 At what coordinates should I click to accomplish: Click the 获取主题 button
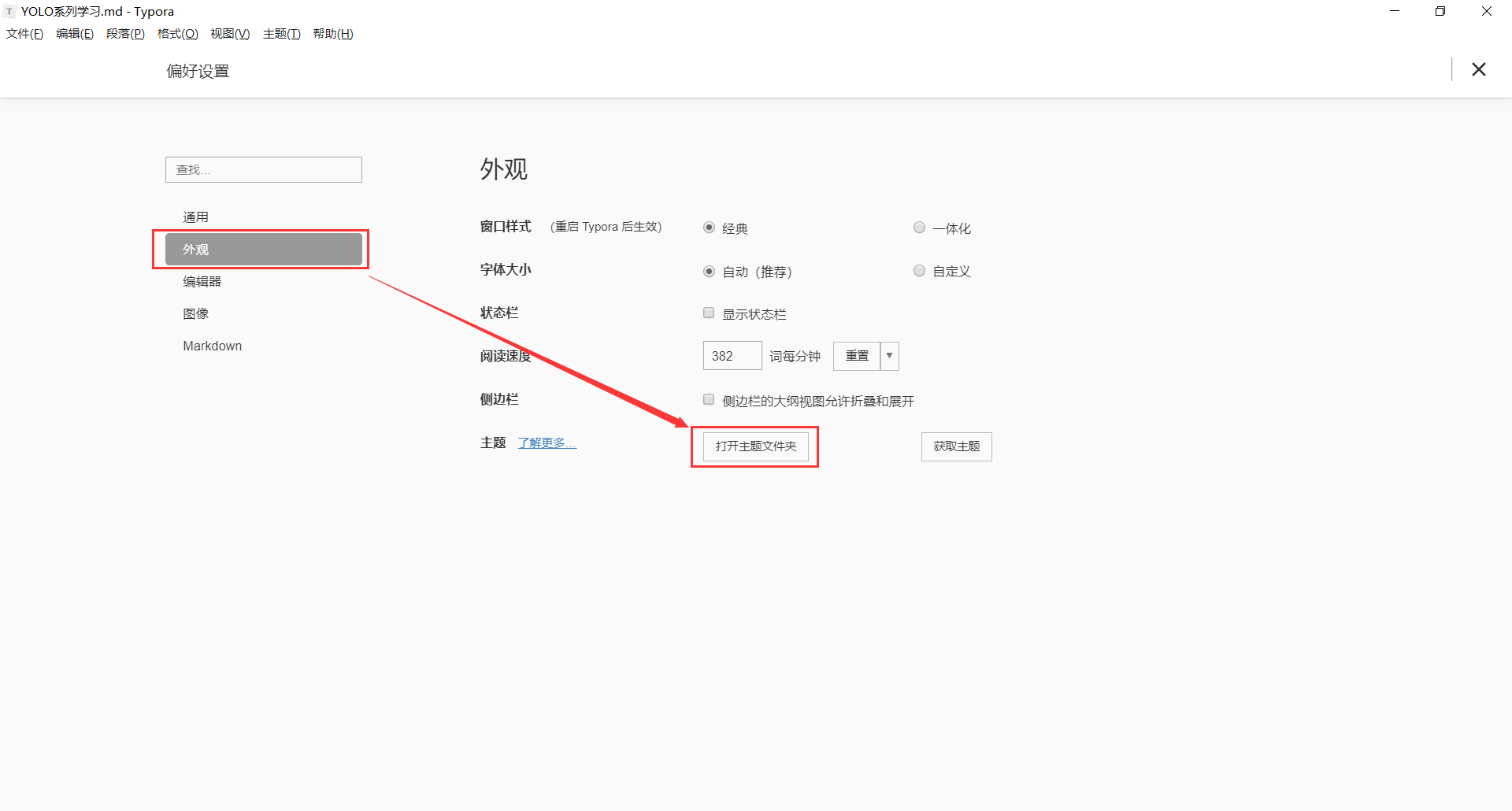click(957, 446)
